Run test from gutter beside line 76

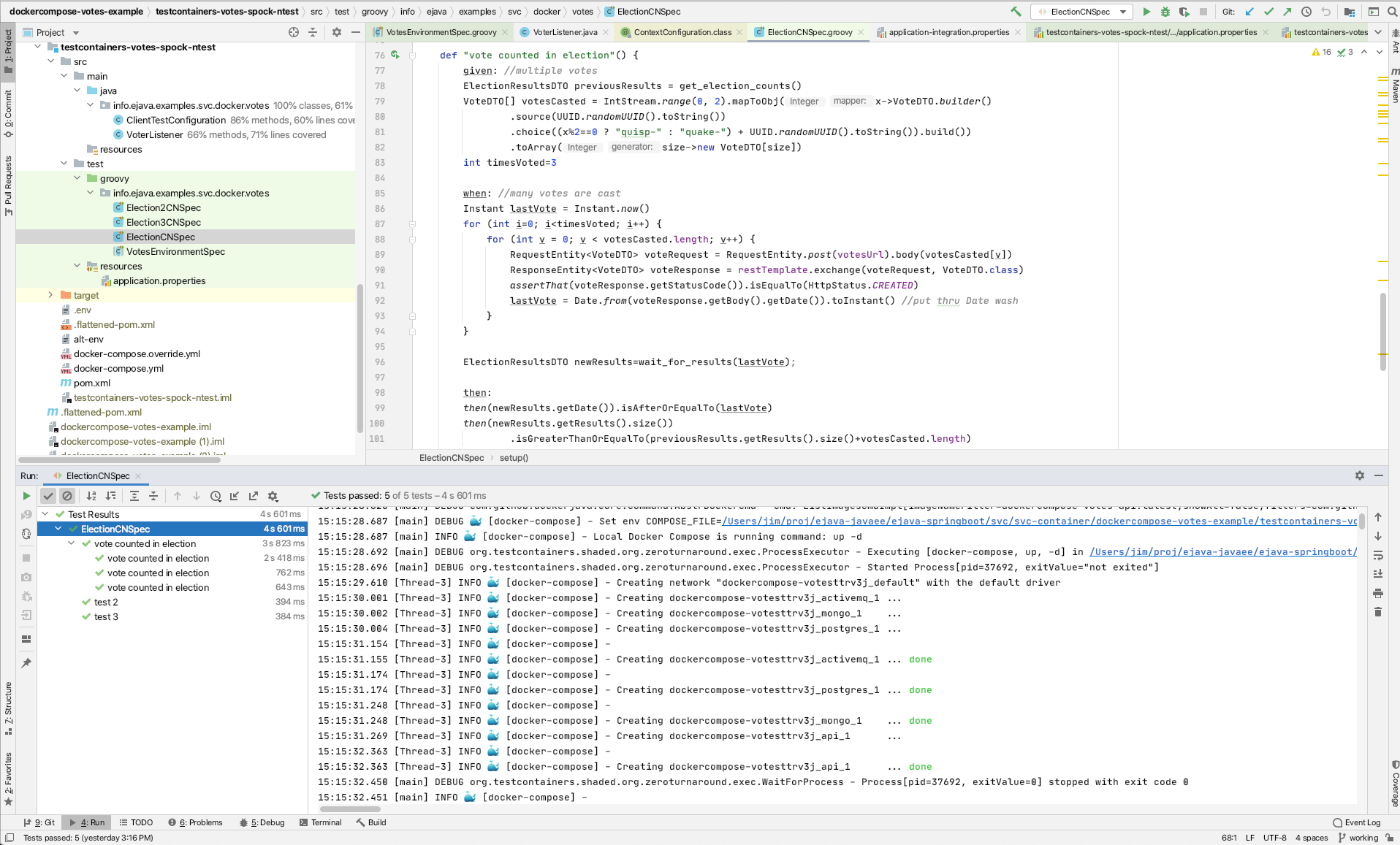(395, 55)
